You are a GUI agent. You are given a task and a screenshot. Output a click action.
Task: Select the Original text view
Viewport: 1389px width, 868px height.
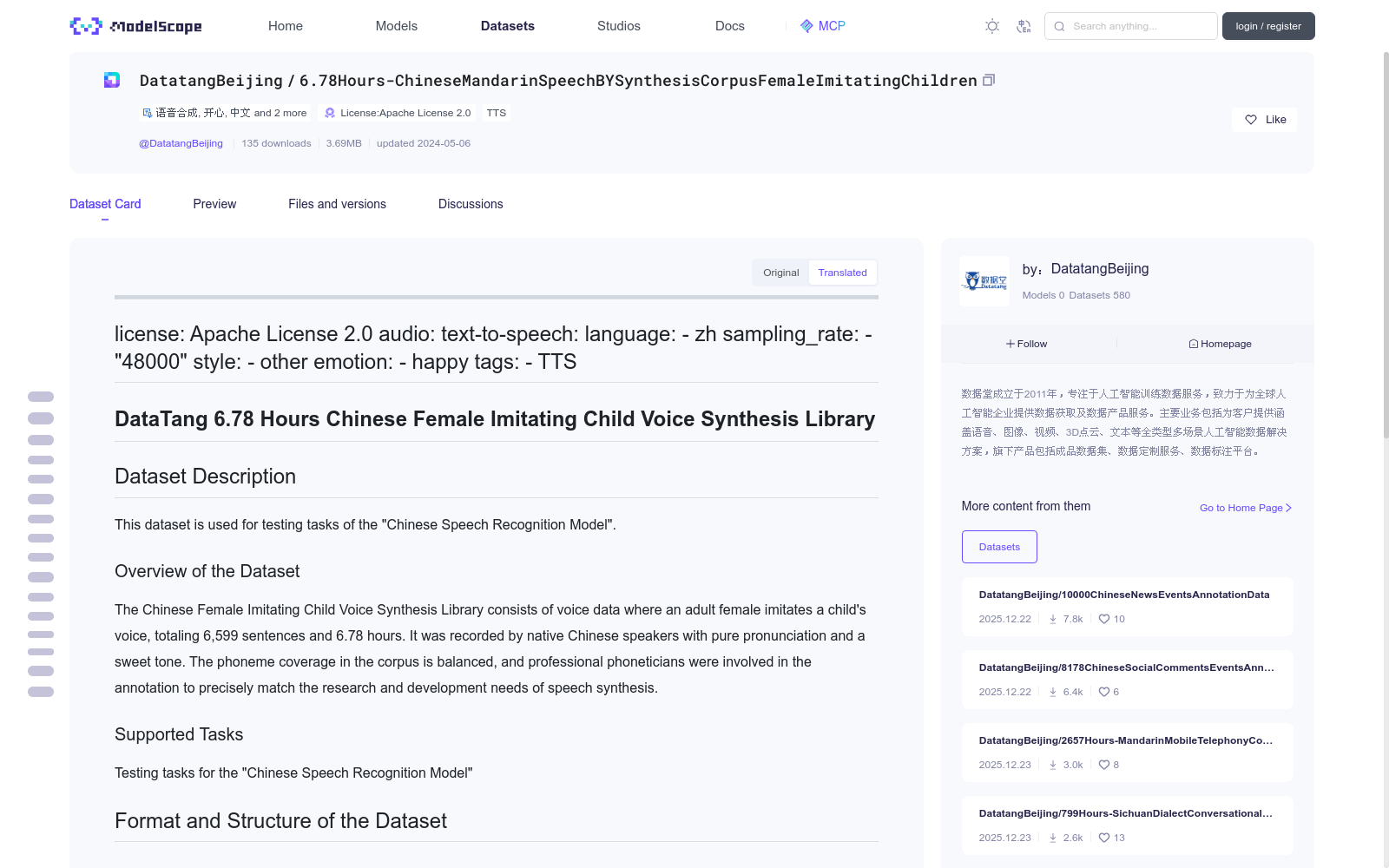click(781, 273)
